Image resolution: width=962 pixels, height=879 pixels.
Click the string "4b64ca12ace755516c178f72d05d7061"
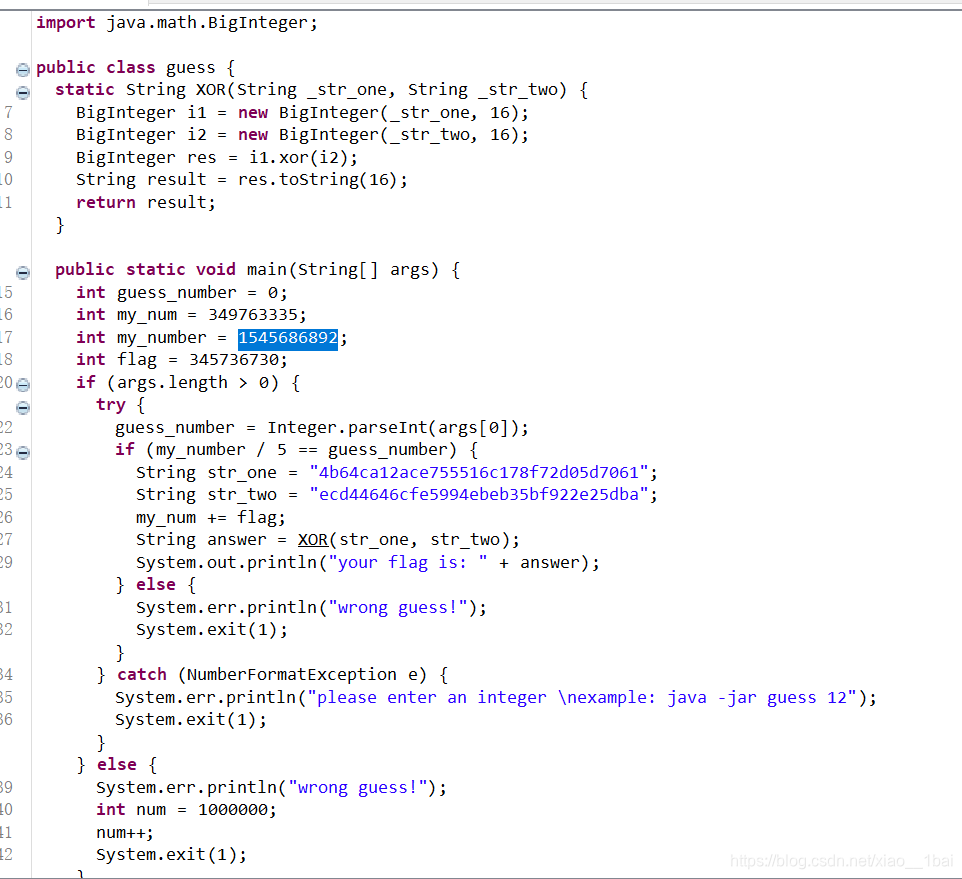(x=479, y=472)
